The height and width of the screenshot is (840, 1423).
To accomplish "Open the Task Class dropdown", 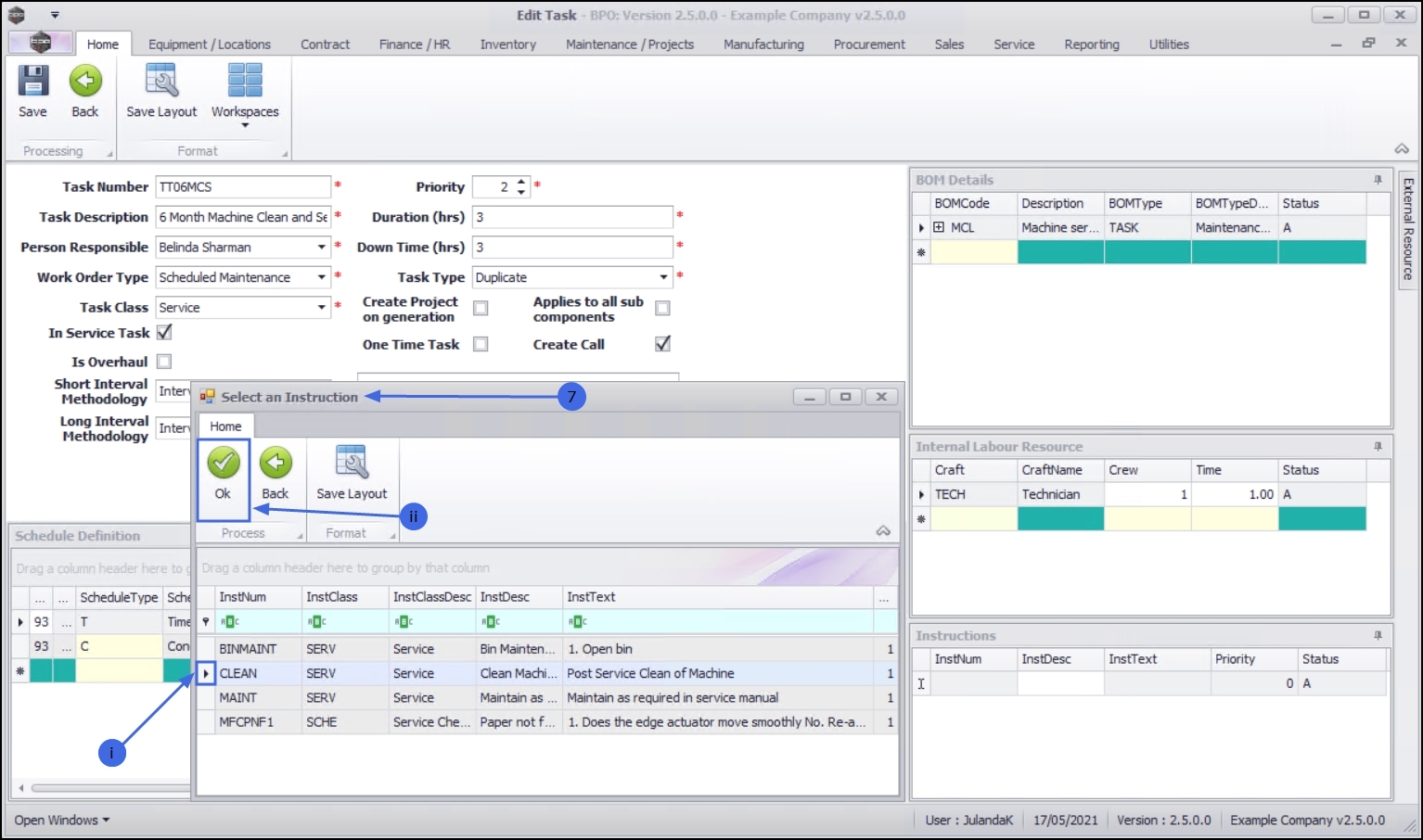I will [322, 307].
